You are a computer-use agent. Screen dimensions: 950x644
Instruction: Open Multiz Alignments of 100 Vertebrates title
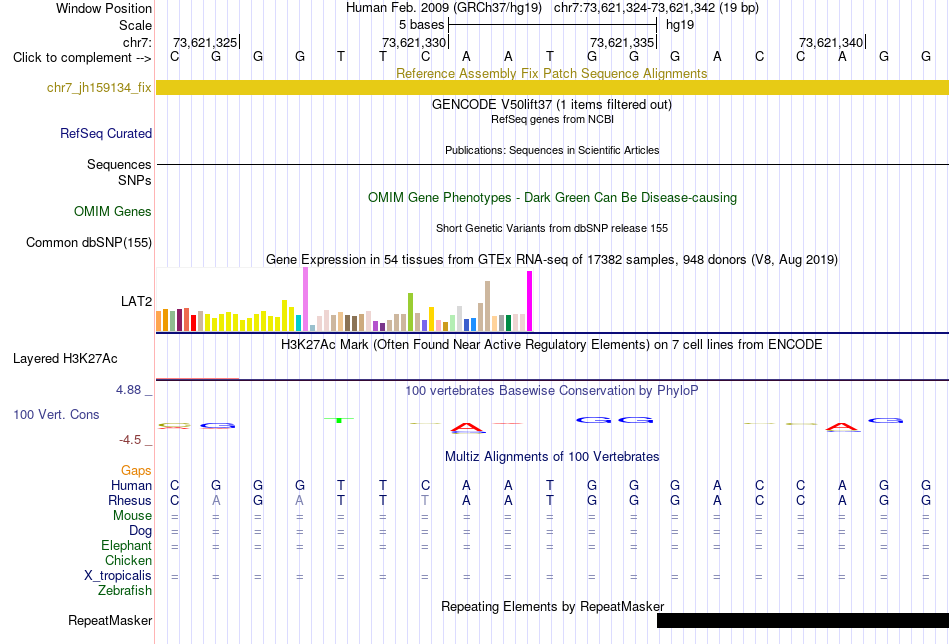click(552, 457)
